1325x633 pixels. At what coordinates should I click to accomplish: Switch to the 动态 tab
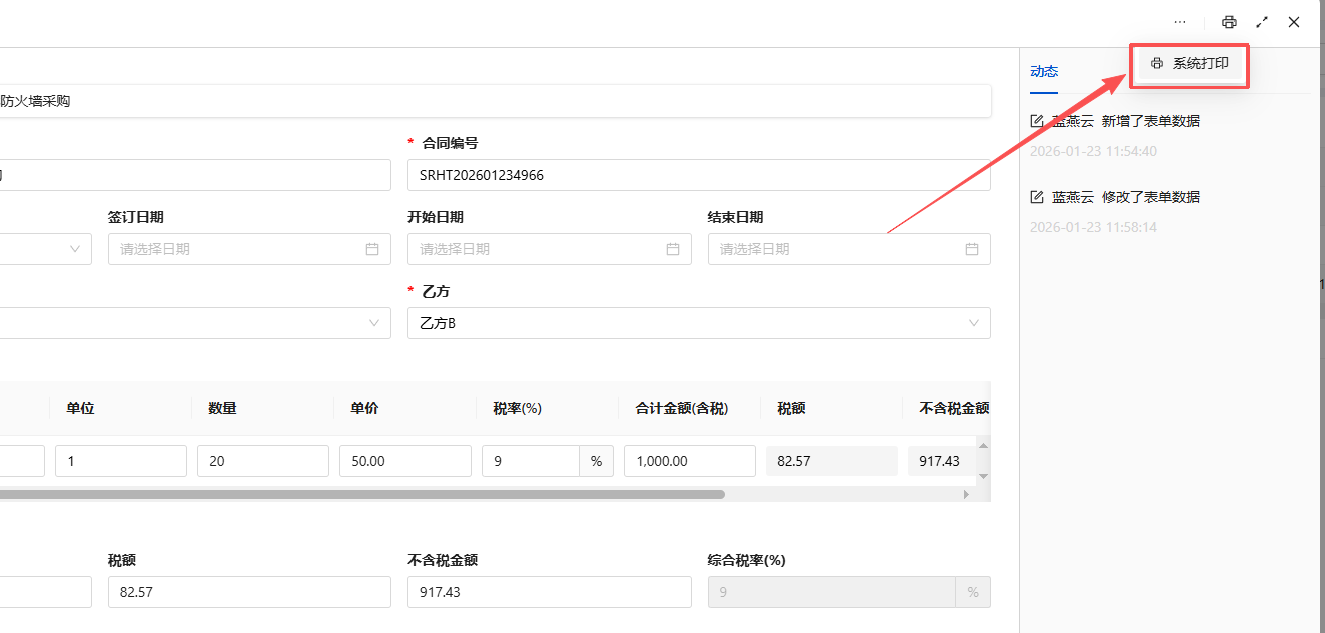[1044, 71]
